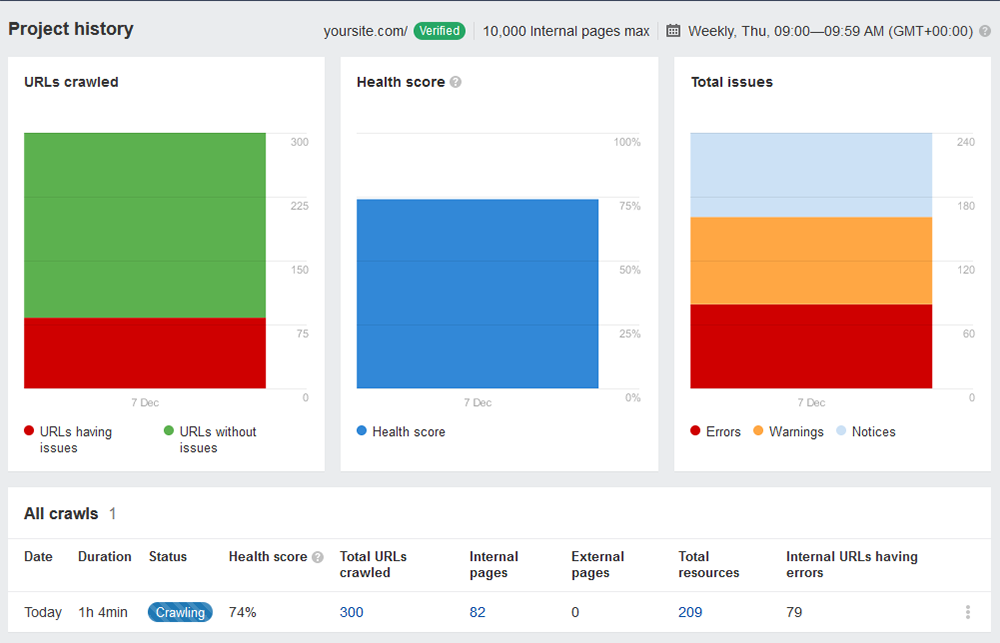Toggle the Notices legend item
The width and height of the screenshot is (1000, 643).
click(866, 431)
